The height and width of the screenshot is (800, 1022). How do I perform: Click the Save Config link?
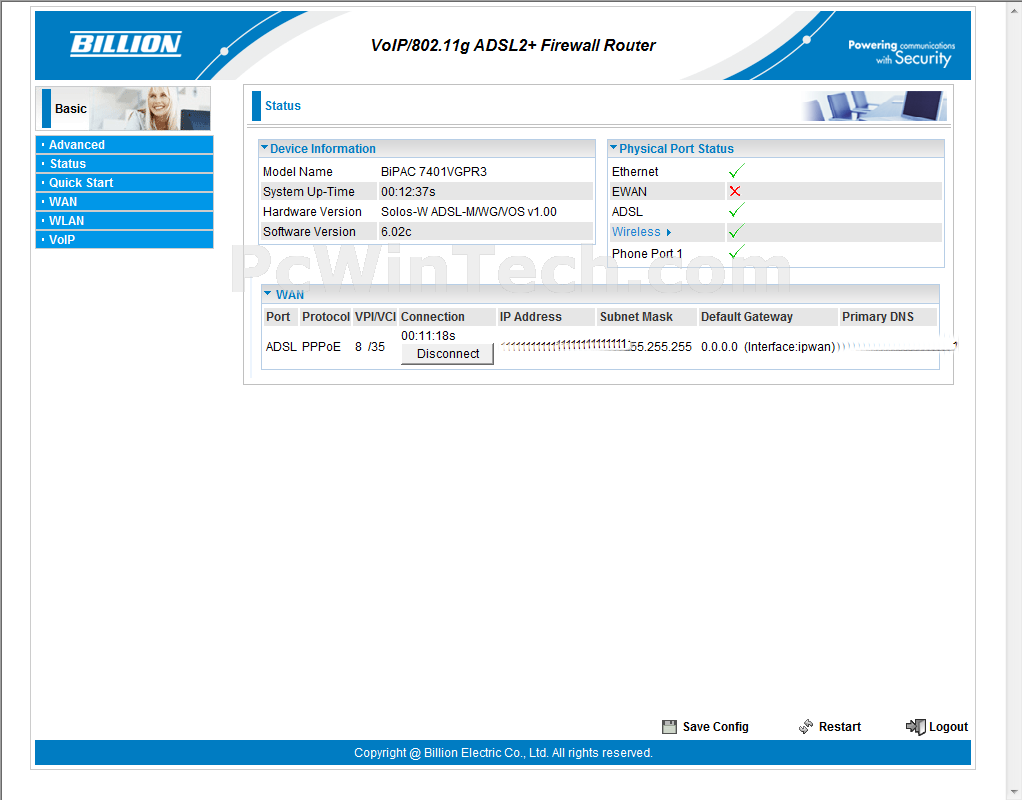pos(715,727)
